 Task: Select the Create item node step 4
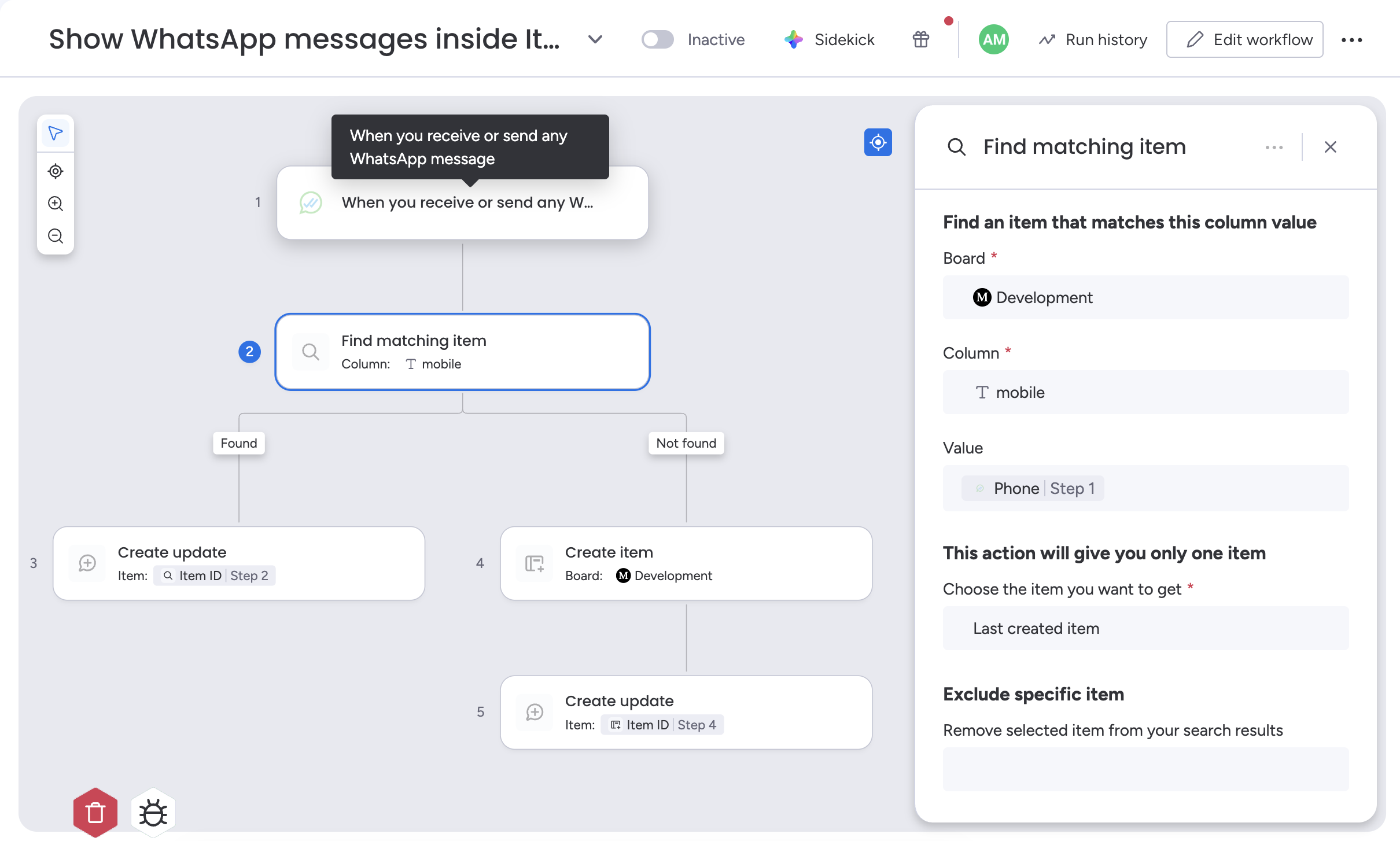click(x=686, y=563)
